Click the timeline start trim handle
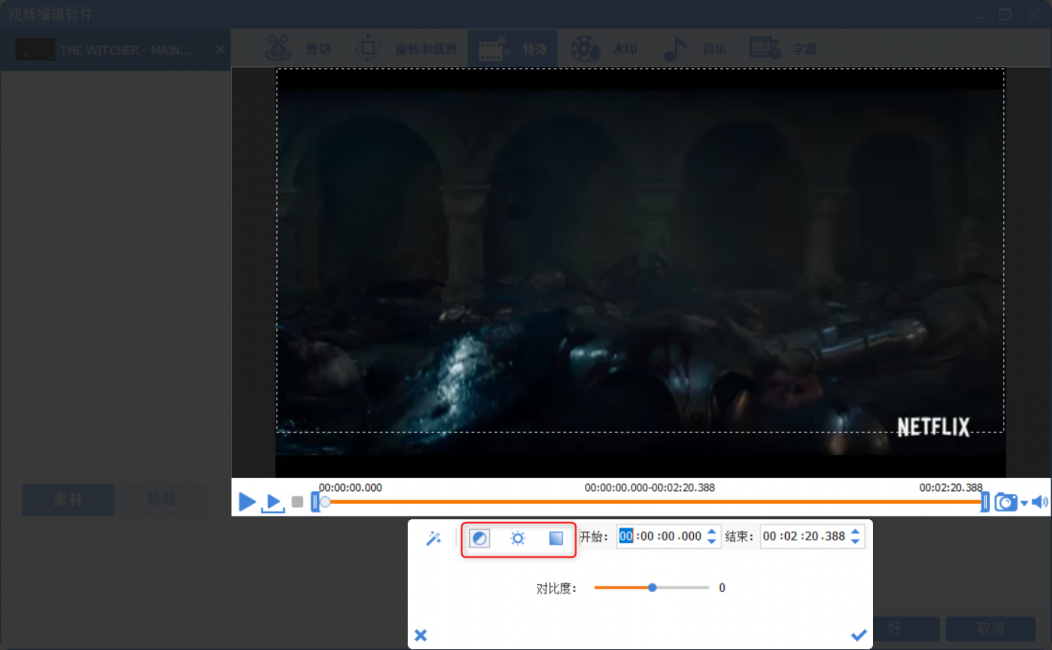1052x650 pixels. [315, 502]
